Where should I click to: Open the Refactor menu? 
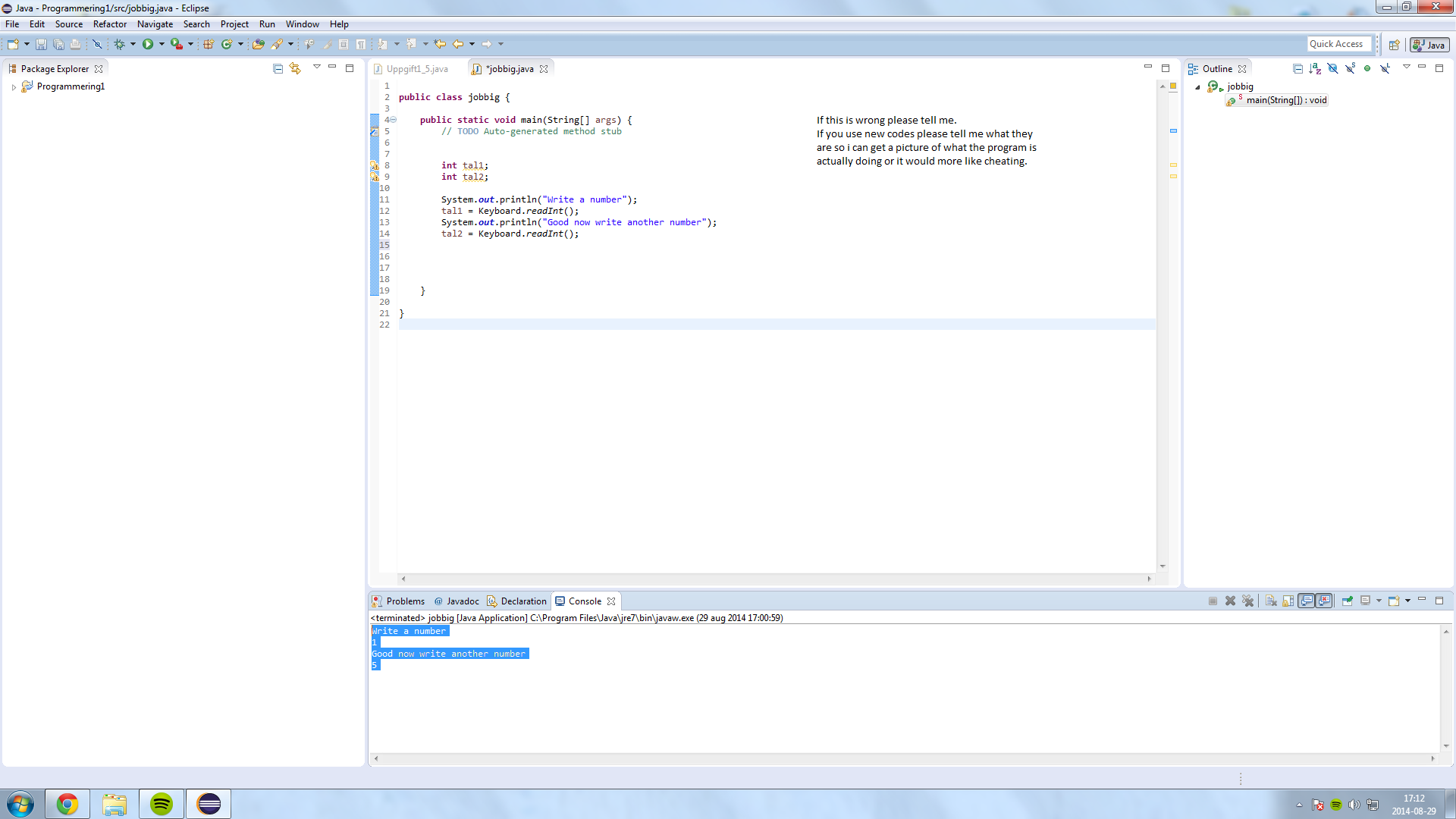pos(109,24)
